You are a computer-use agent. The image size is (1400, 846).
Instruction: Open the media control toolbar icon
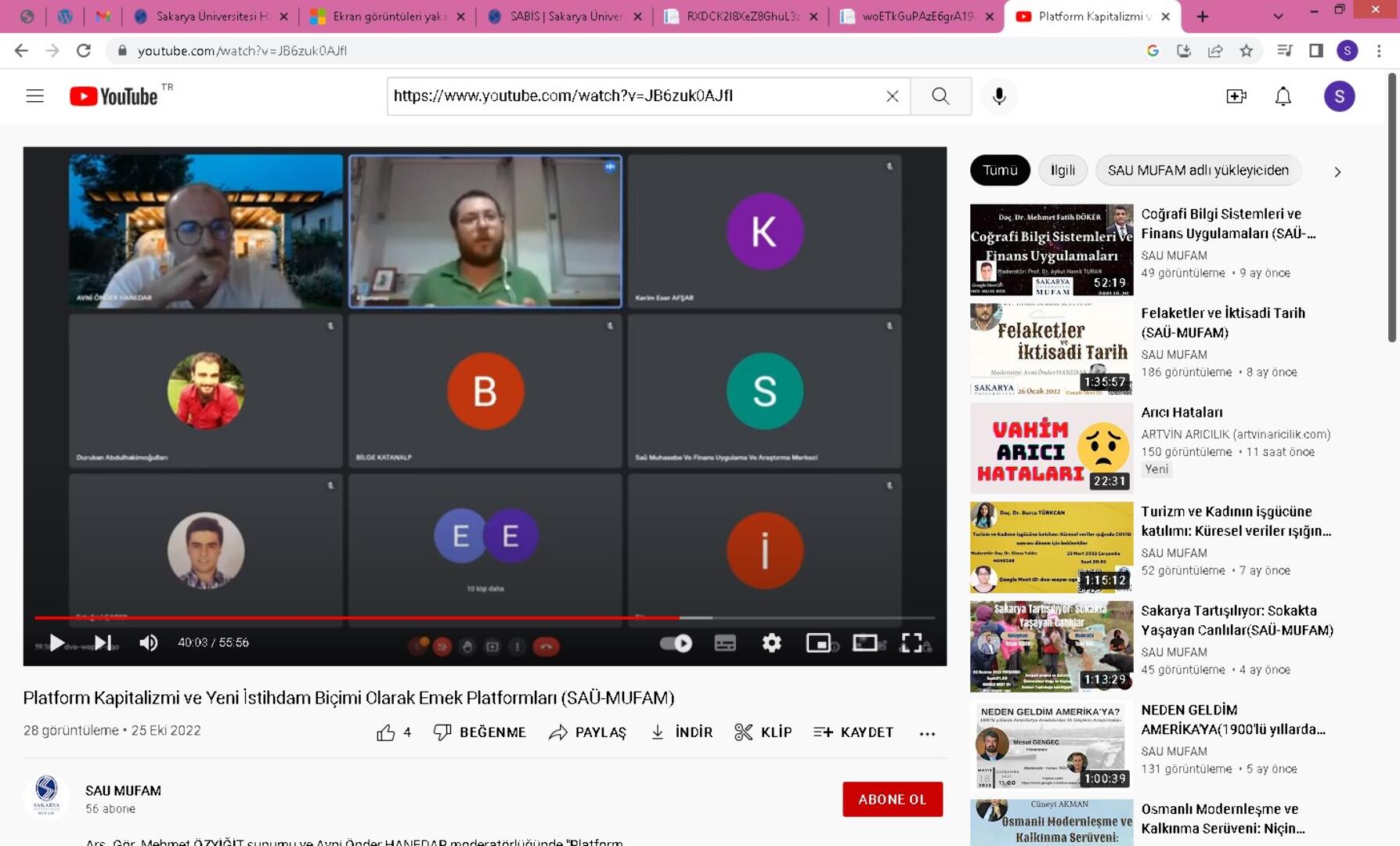(1284, 51)
